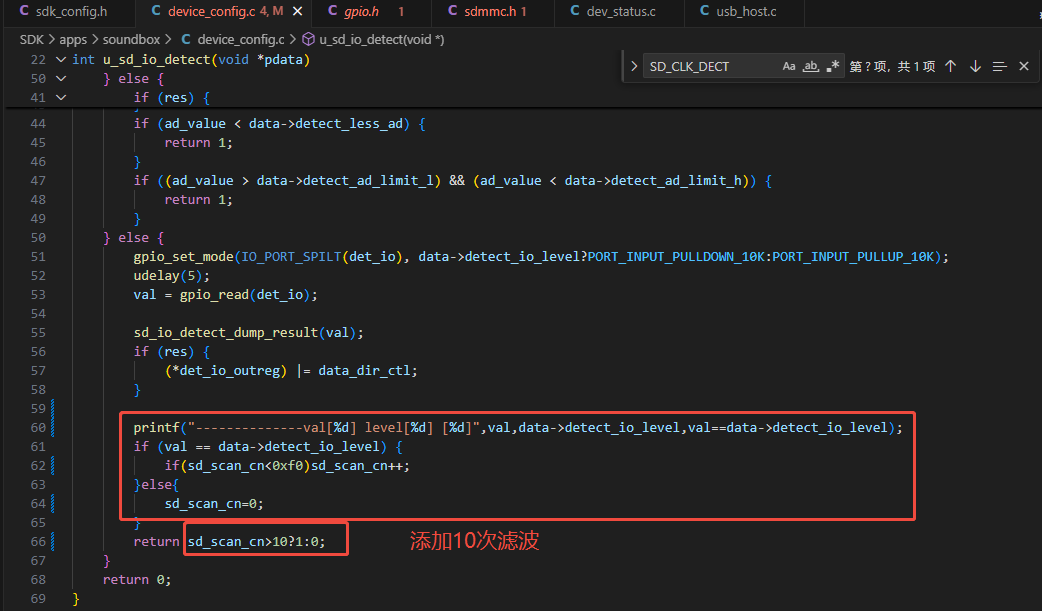The height and width of the screenshot is (611, 1042).
Task: Toggle Match Whole Word option
Action: click(811, 66)
